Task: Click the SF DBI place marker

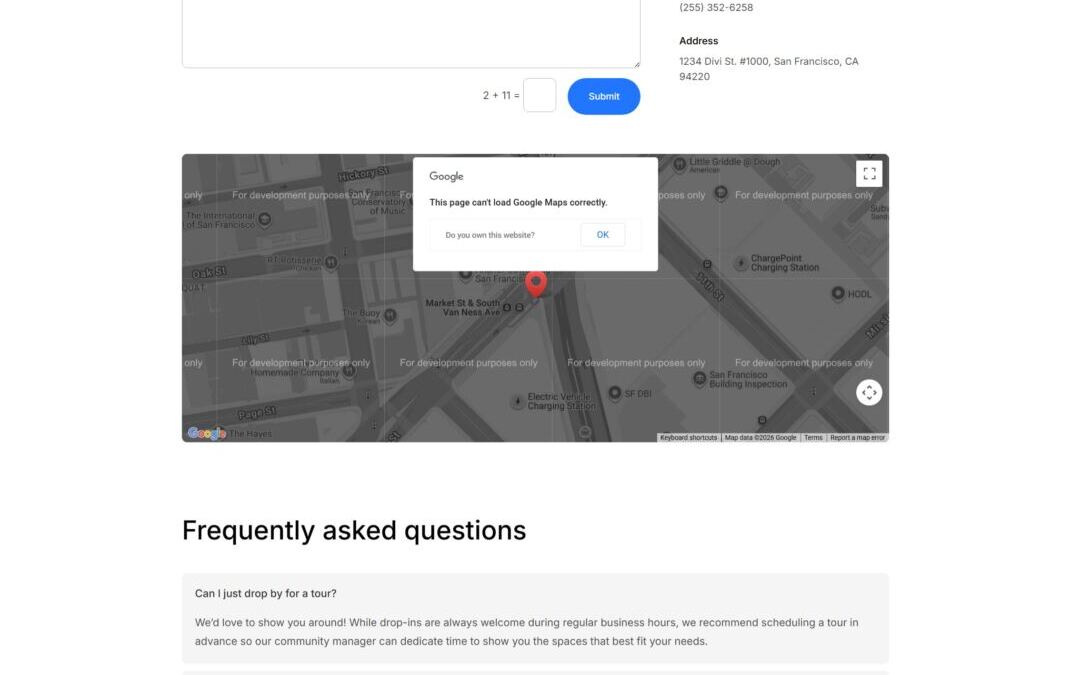Action: click(x=615, y=393)
